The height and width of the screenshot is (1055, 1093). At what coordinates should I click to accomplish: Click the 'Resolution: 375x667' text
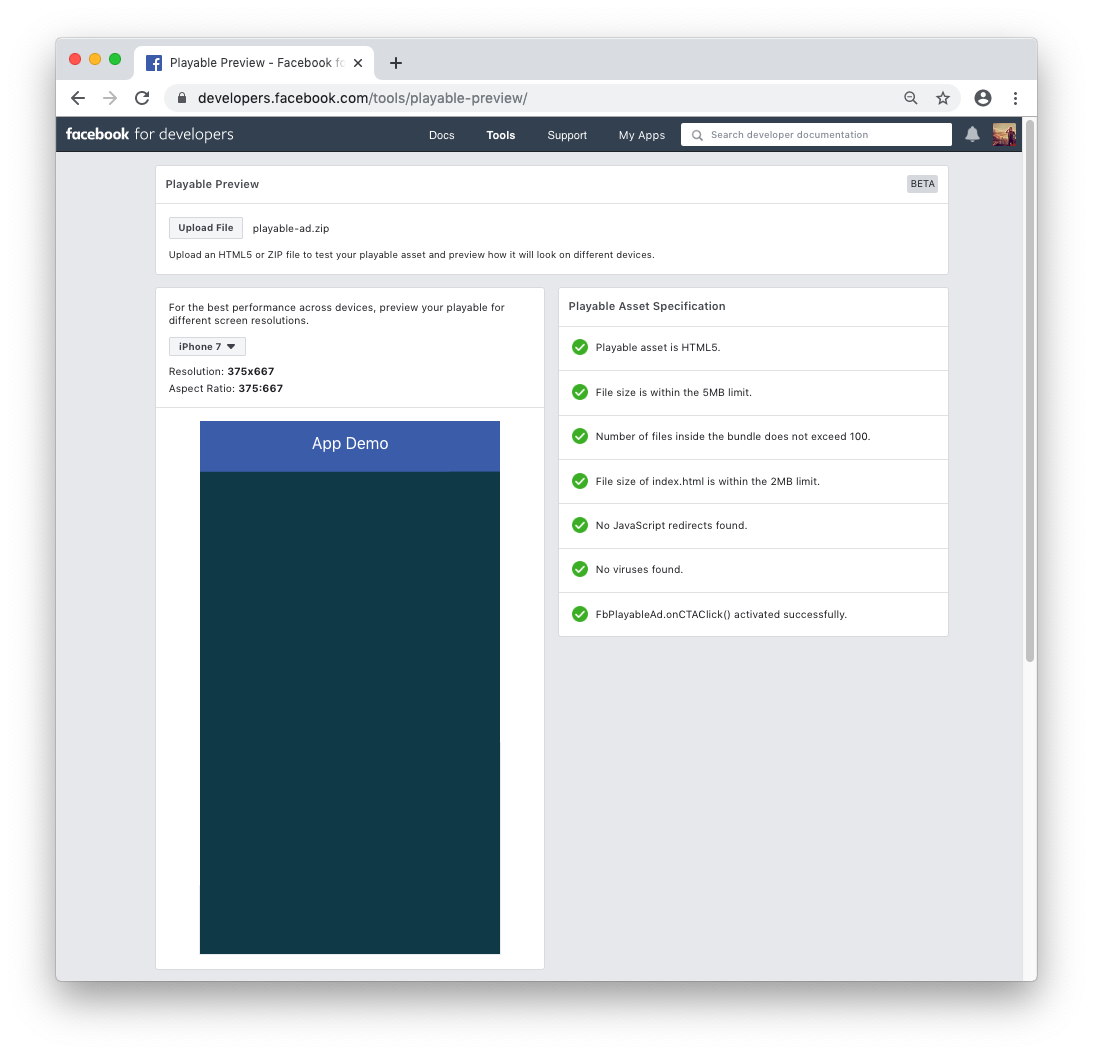click(222, 372)
